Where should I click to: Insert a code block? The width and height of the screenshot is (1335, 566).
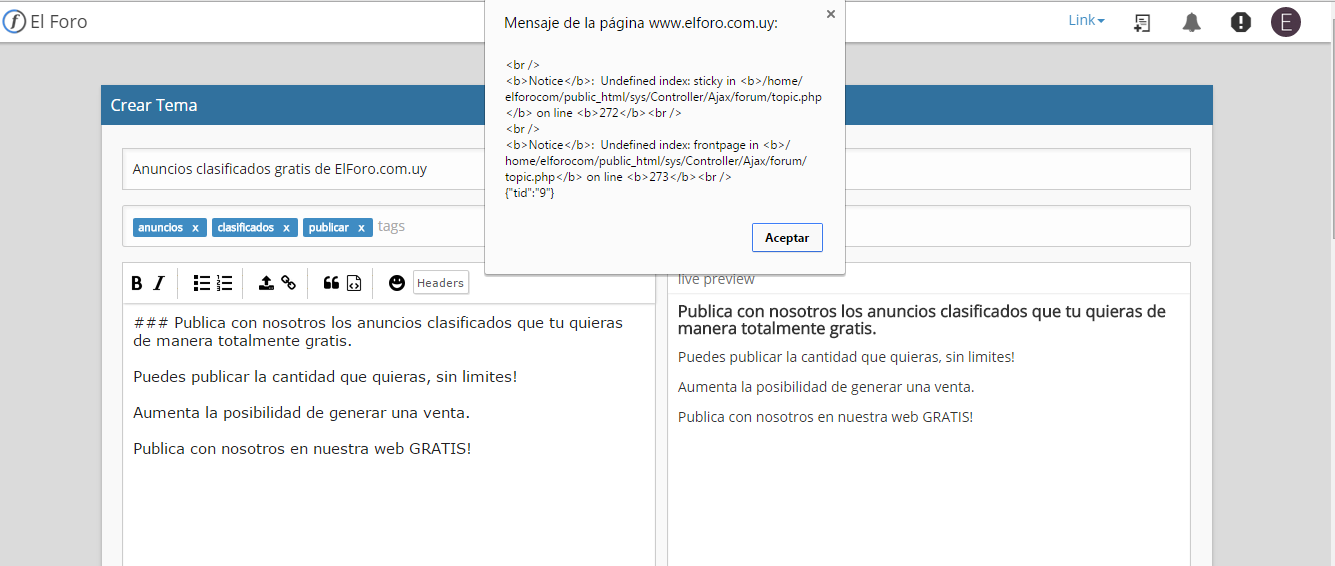[x=354, y=283]
